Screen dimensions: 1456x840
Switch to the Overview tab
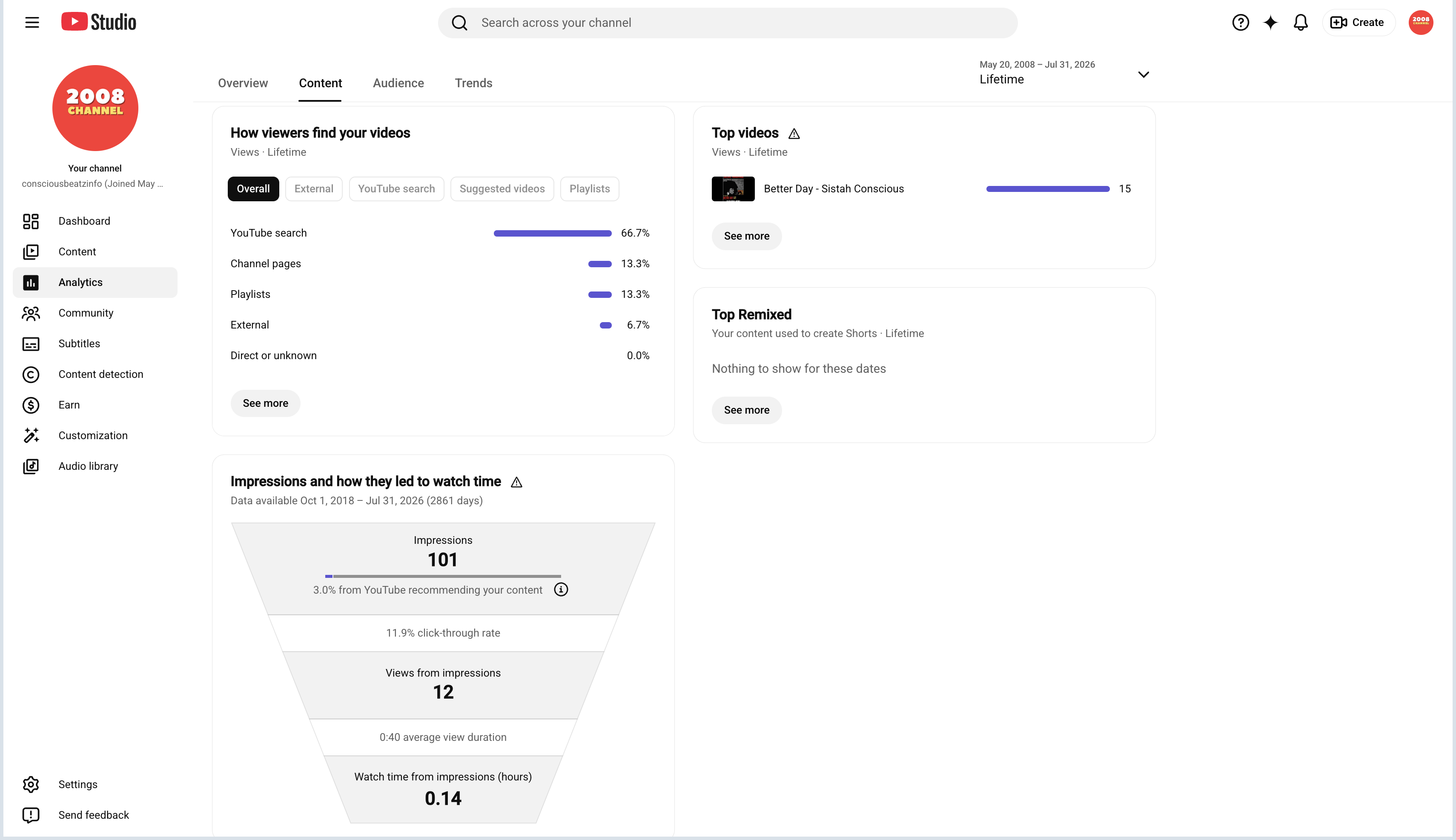pos(243,83)
